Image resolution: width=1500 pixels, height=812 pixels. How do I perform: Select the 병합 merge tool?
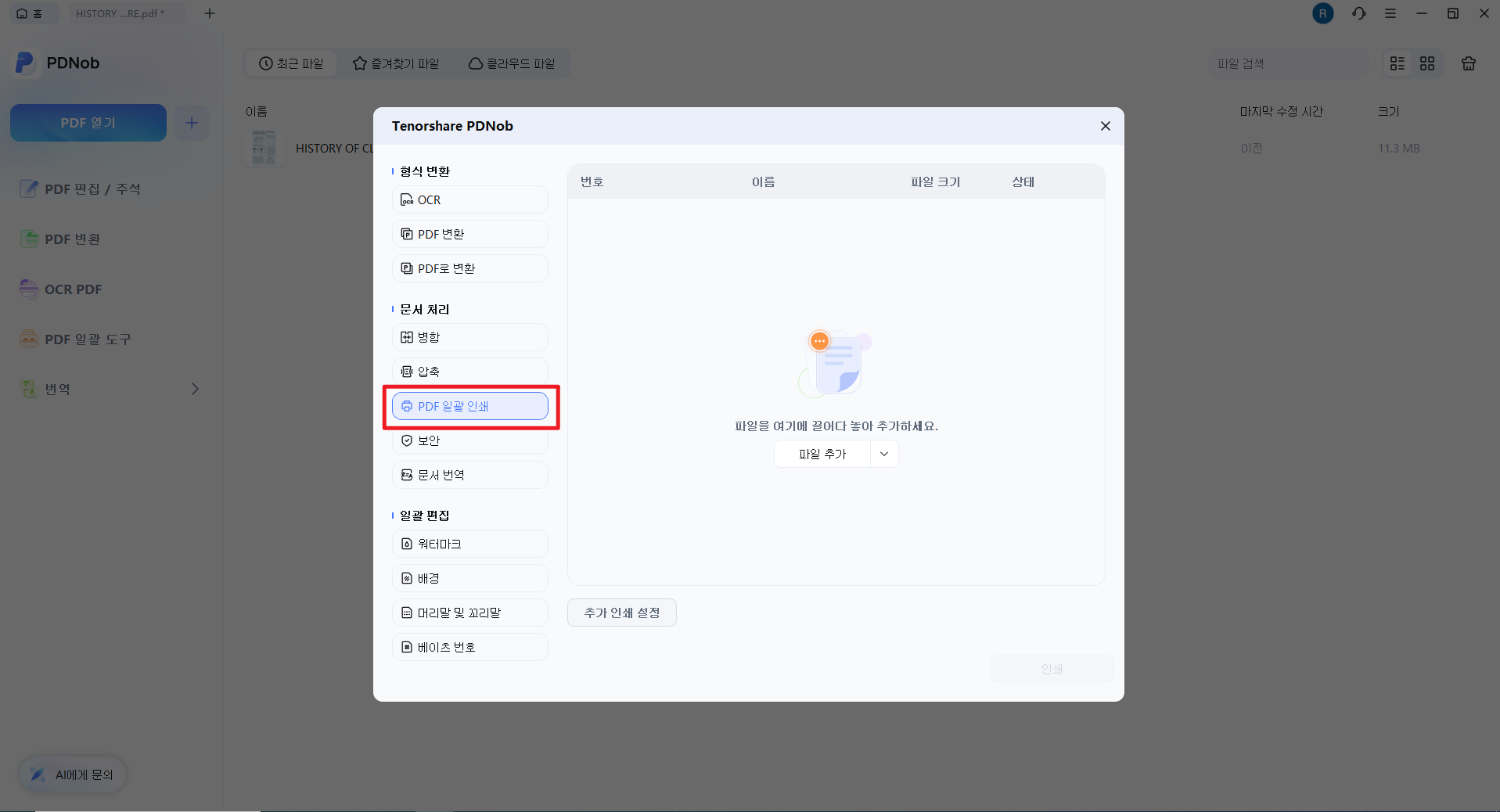coord(469,337)
